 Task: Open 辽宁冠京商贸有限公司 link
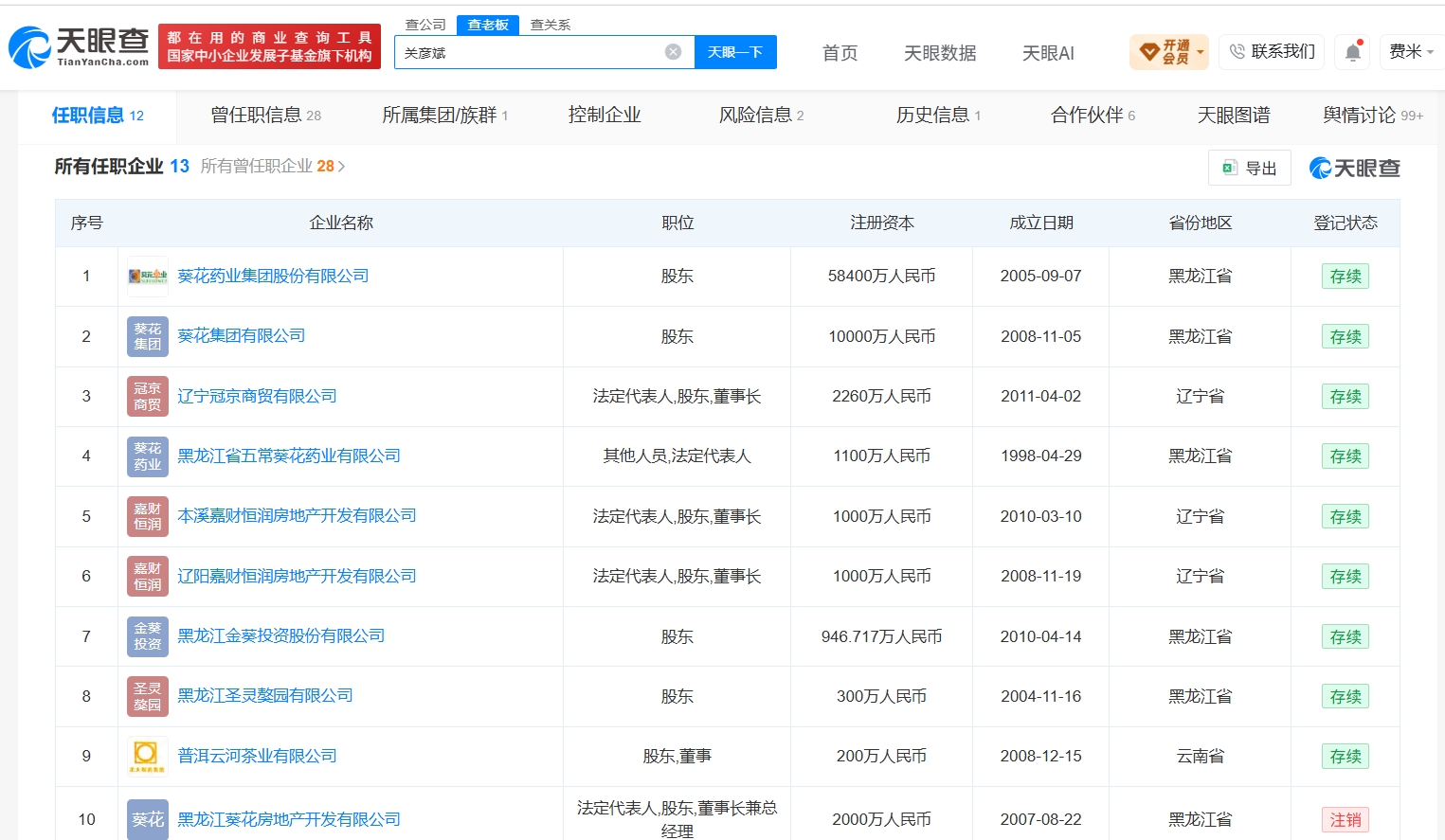[257, 396]
